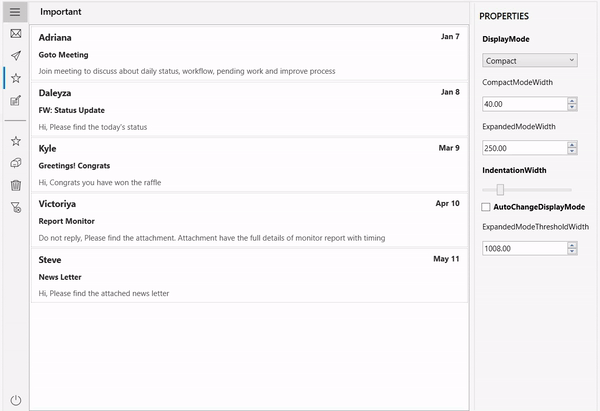Click the IndentationWidth slider thumb

point(500,189)
